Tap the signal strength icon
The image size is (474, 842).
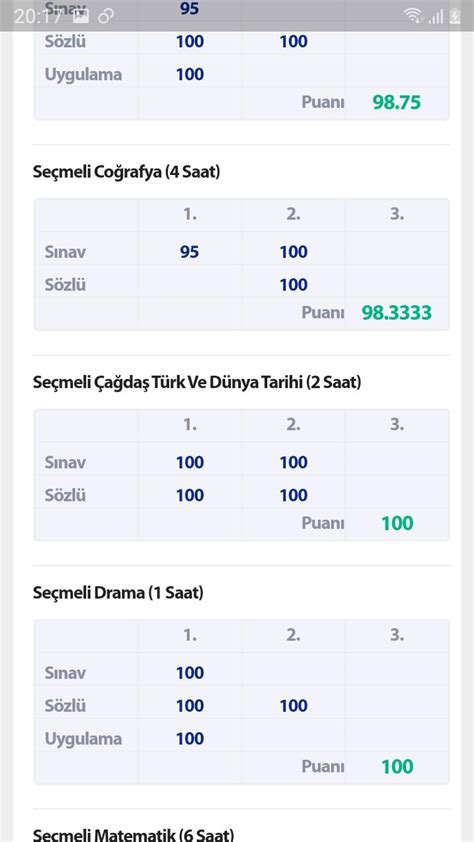(436, 17)
